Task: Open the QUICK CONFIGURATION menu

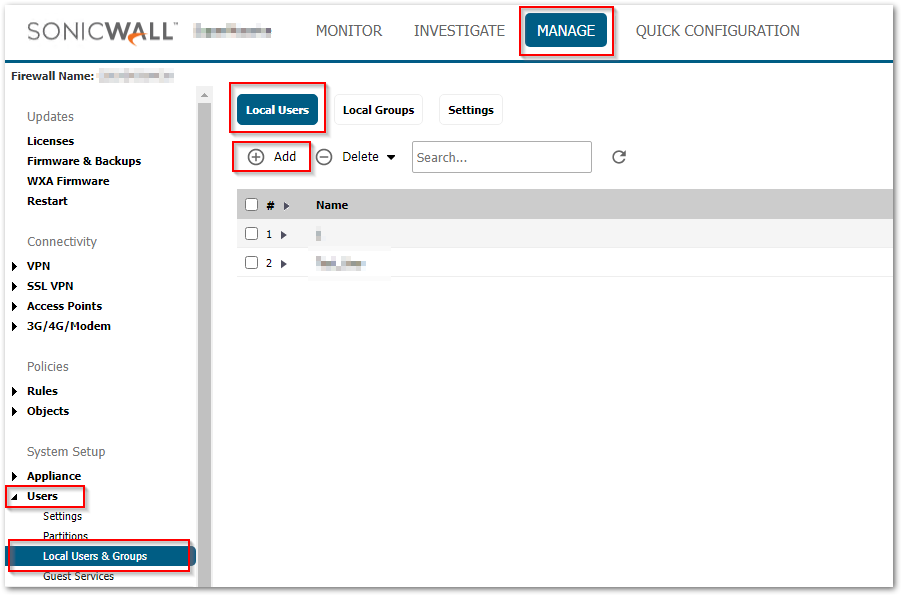Action: point(717,31)
